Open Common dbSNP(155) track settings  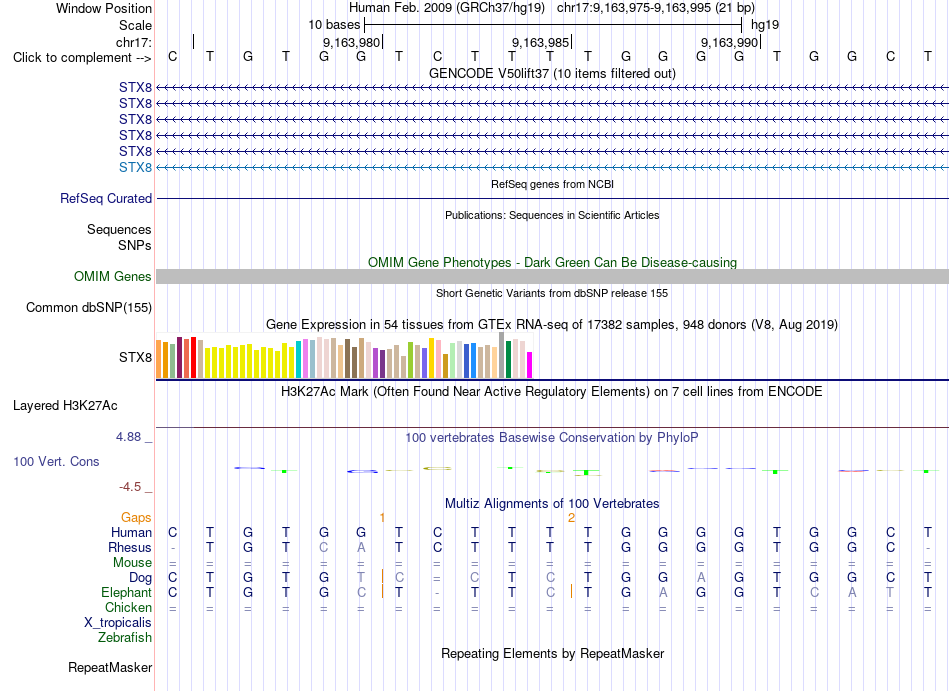point(89,308)
